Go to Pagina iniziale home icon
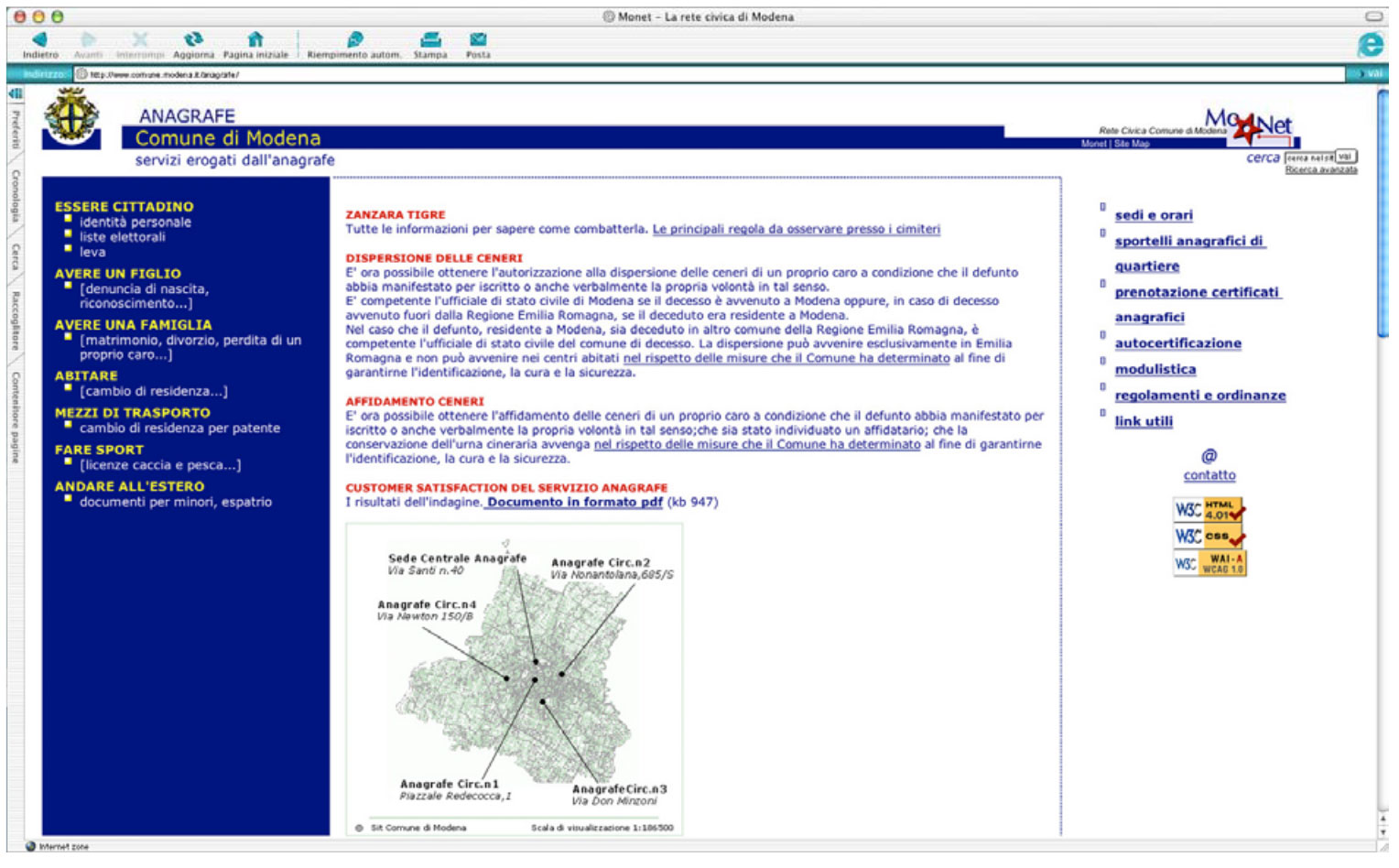 [255, 40]
